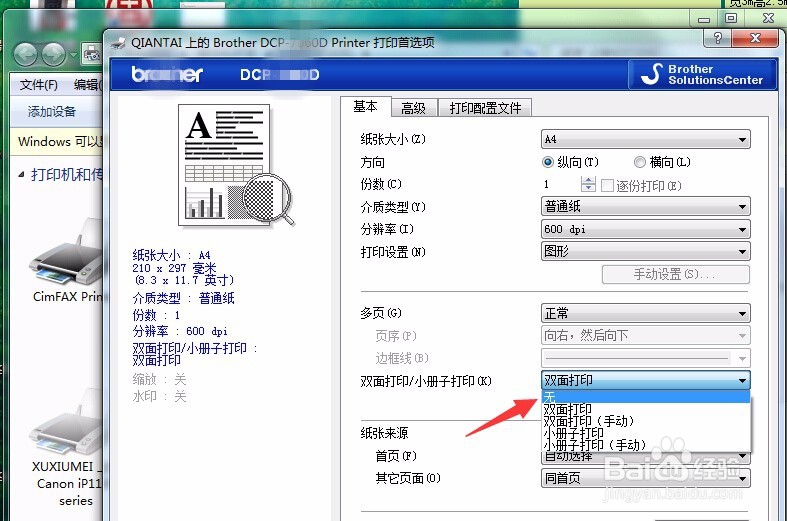Switch to the 打印配置文件 tab

coord(485,108)
